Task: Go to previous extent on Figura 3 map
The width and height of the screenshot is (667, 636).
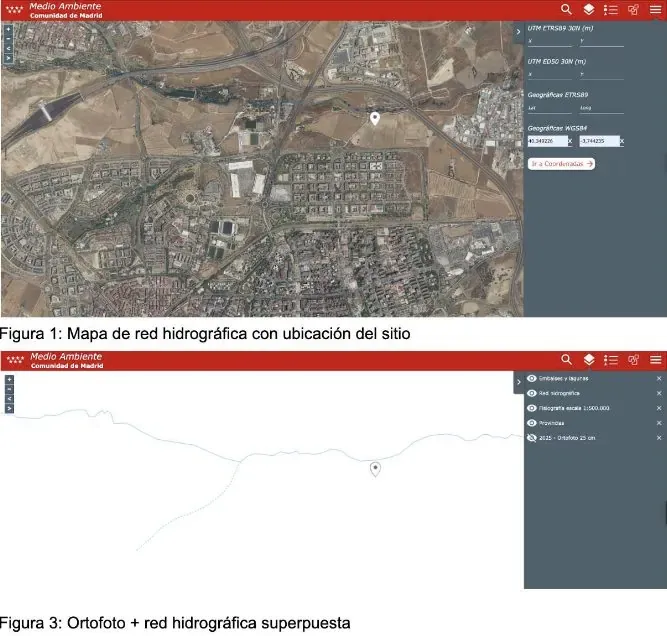Action: point(9,399)
